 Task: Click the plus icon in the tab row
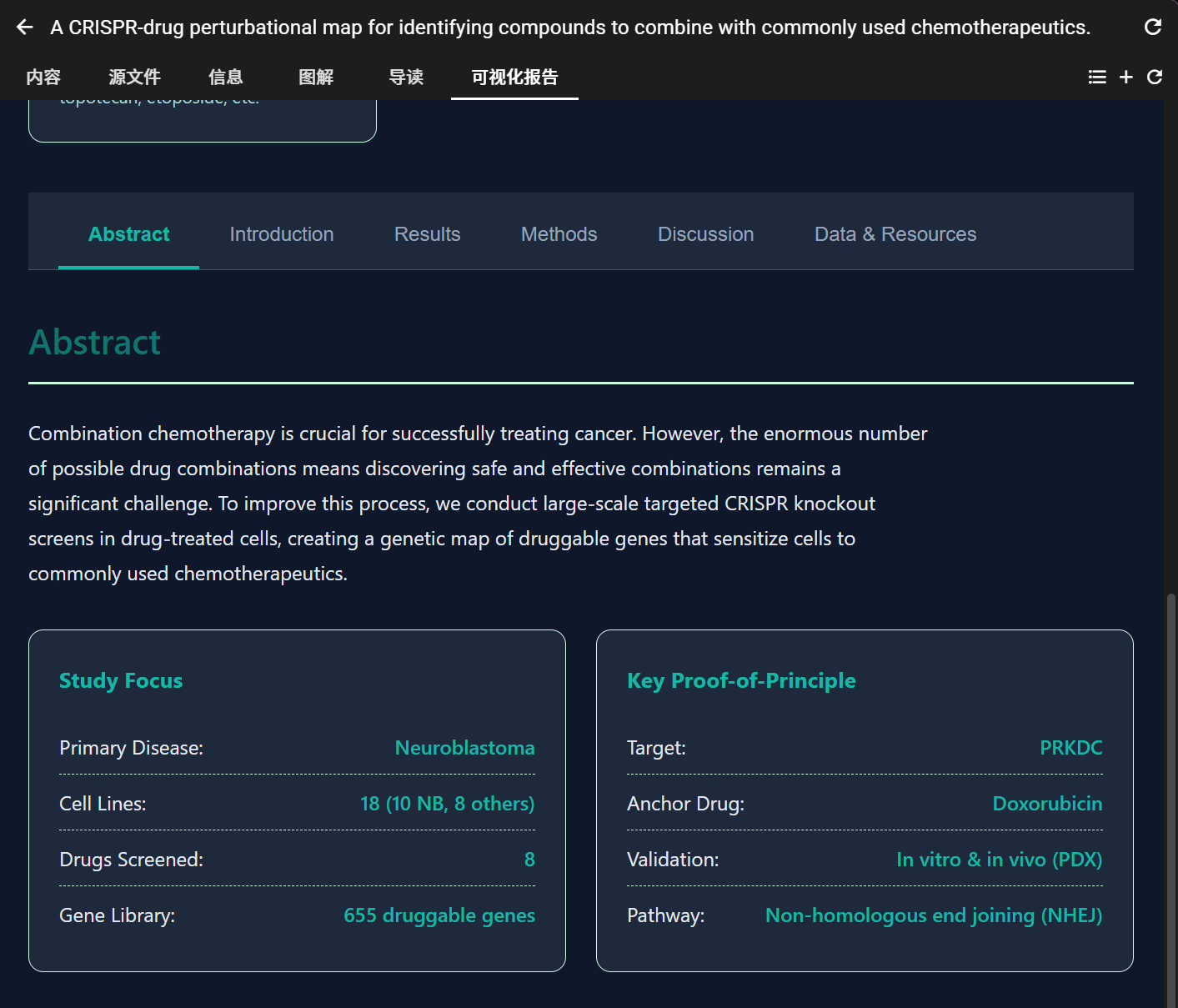1125,77
